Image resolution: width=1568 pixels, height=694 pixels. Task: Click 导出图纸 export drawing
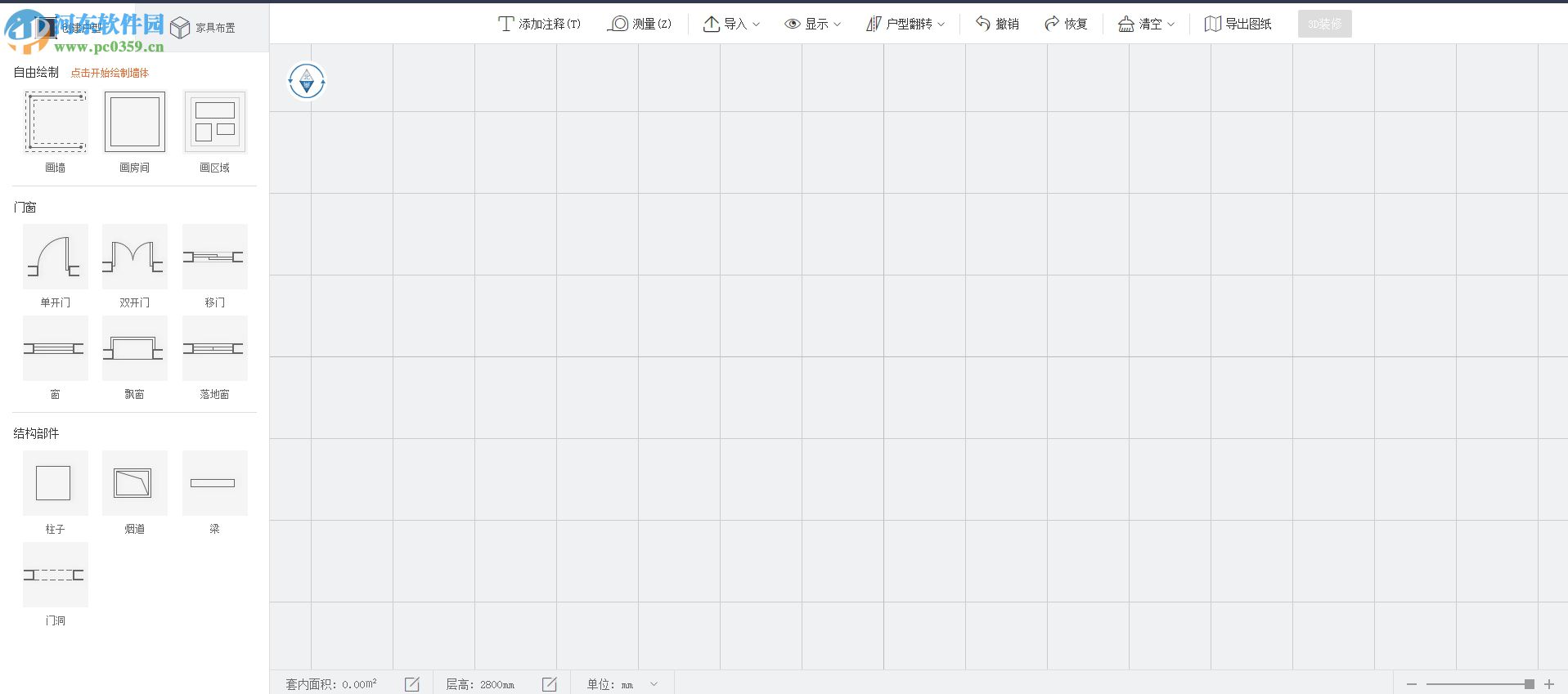(x=1238, y=24)
